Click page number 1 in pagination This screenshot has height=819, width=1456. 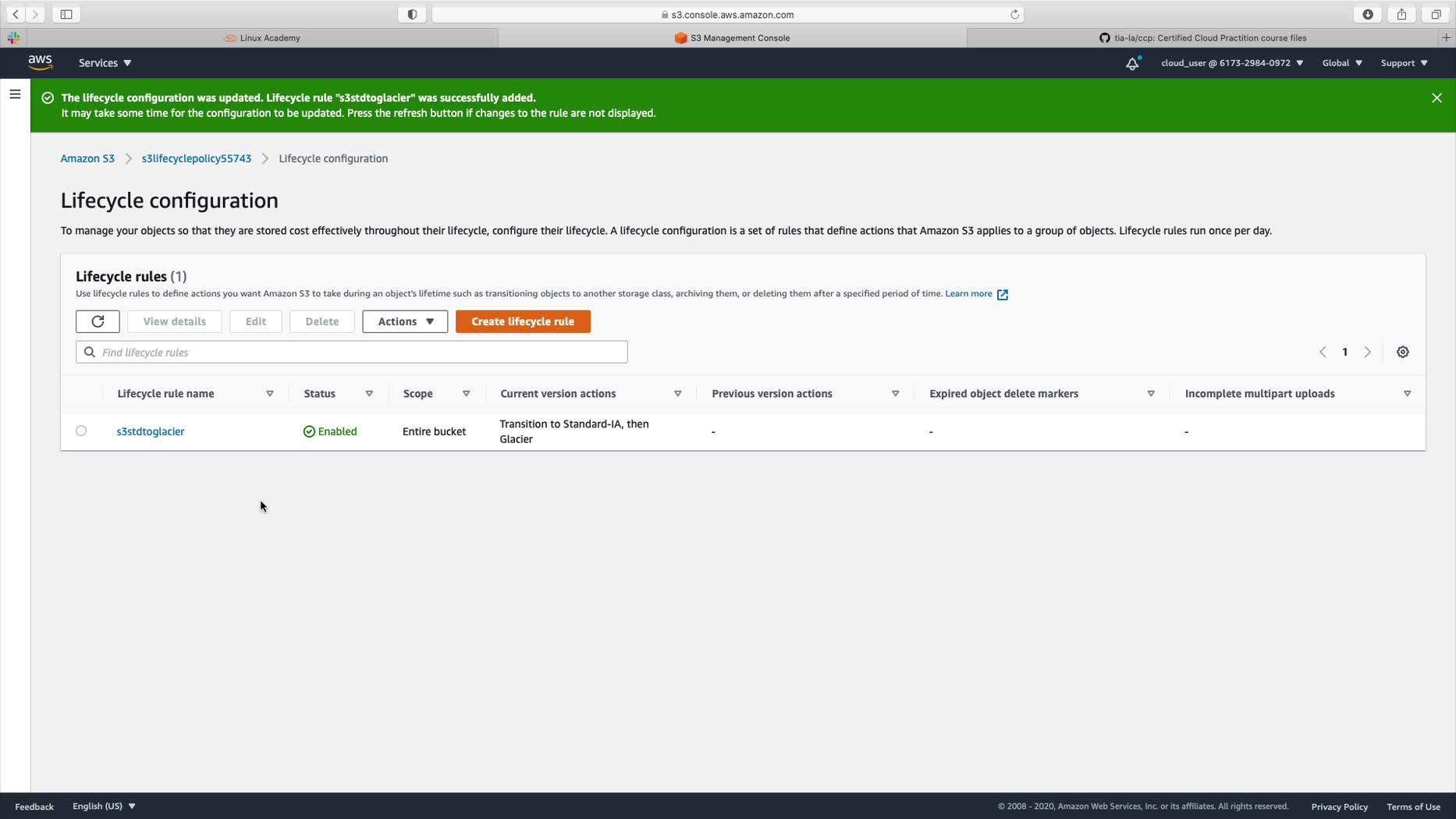(x=1344, y=353)
